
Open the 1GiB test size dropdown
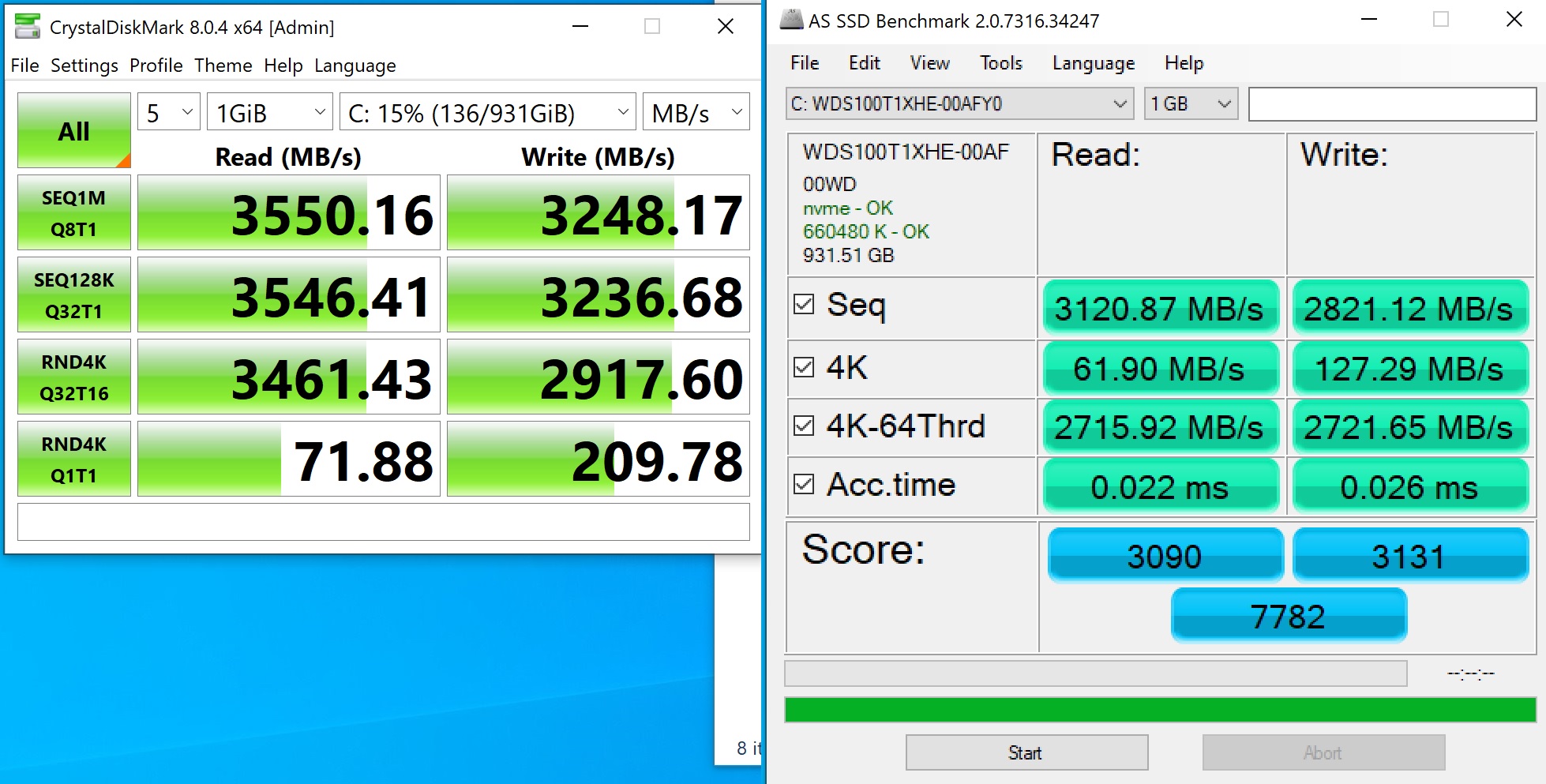coord(270,112)
